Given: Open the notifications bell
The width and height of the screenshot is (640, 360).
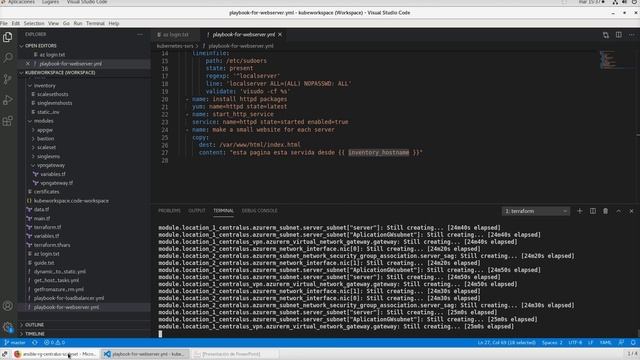Looking at the screenshot, I should 633,342.
